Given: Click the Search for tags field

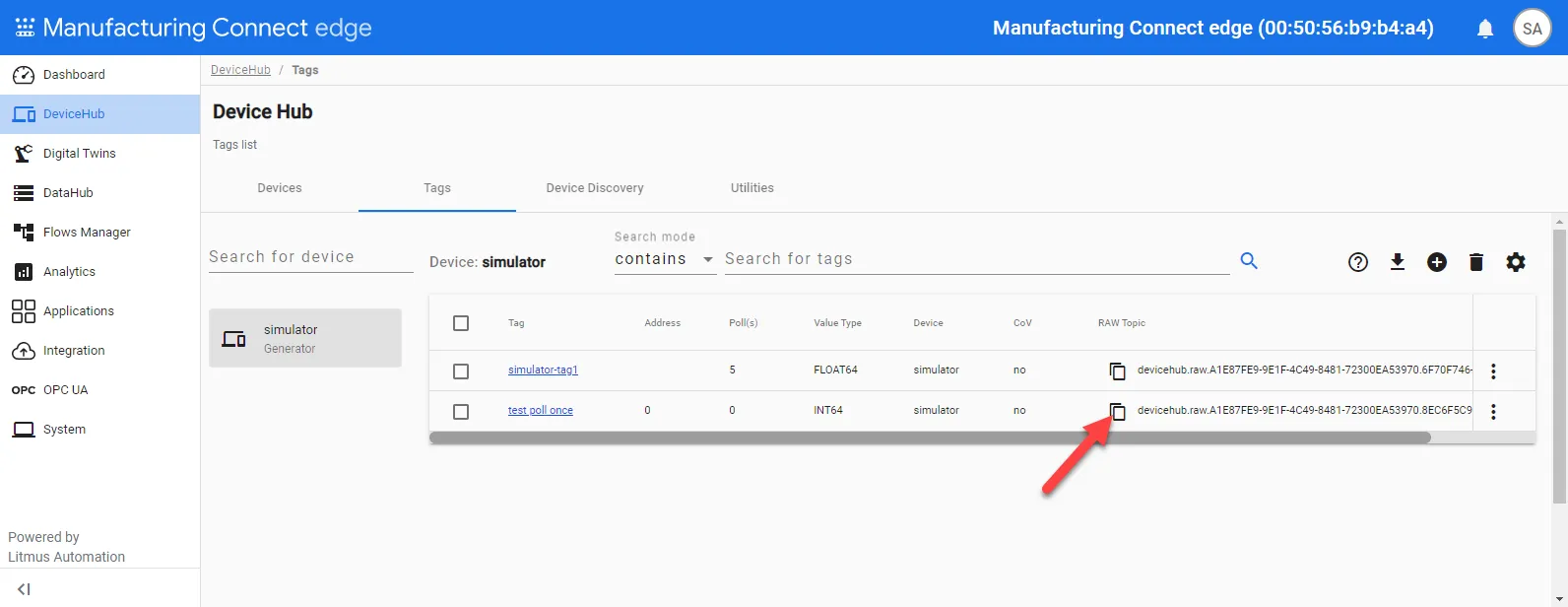Looking at the screenshot, I should coord(977,259).
